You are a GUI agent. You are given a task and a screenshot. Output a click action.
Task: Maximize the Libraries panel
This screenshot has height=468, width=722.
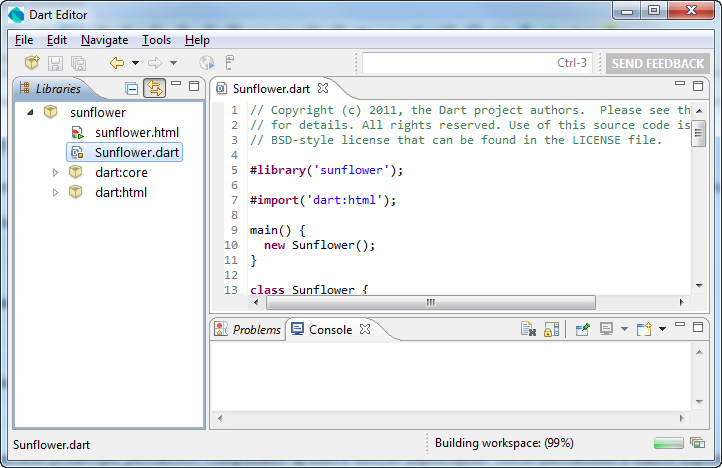(x=194, y=86)
